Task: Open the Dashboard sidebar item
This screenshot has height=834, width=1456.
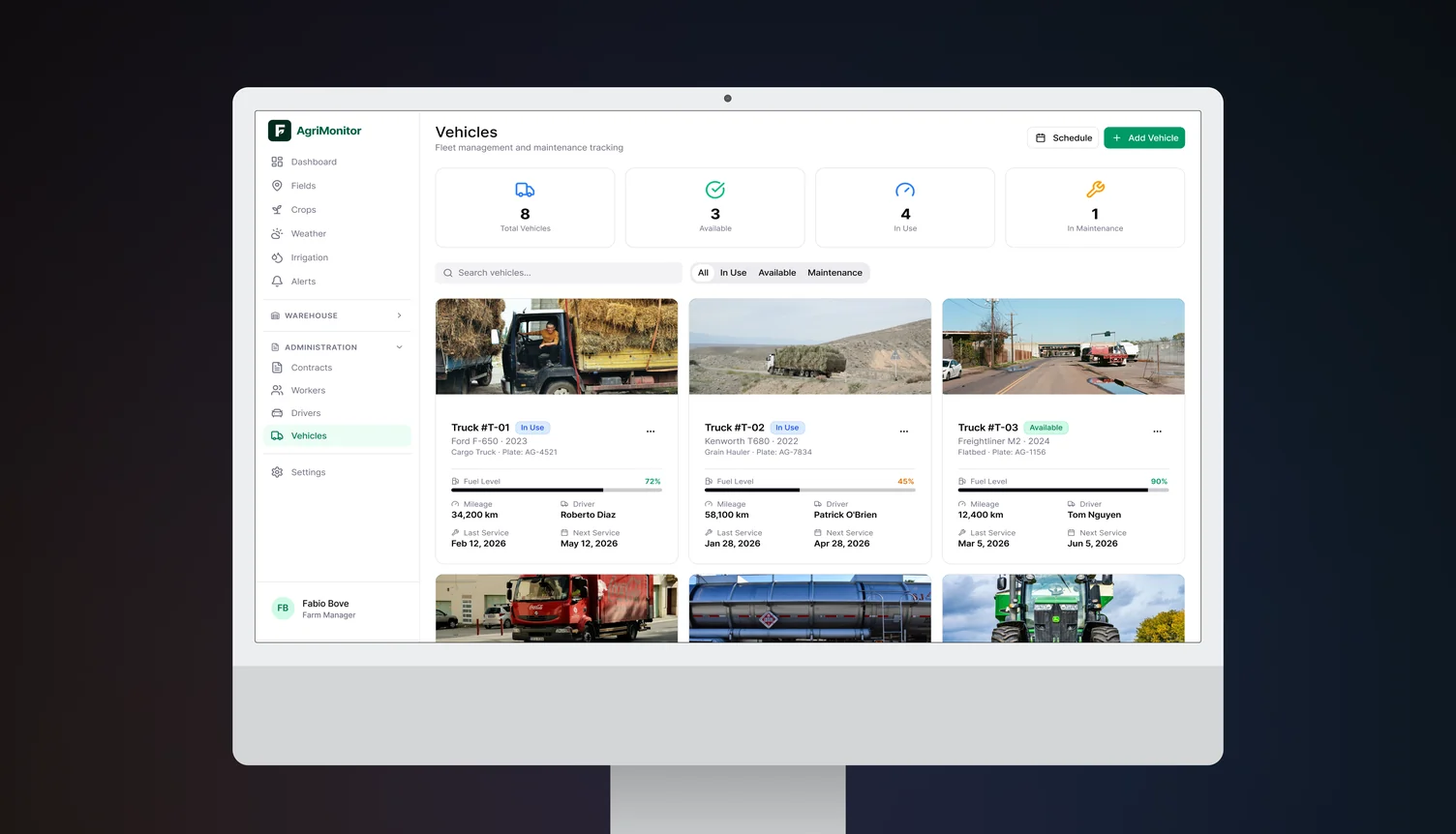Action: coord(337,162)
